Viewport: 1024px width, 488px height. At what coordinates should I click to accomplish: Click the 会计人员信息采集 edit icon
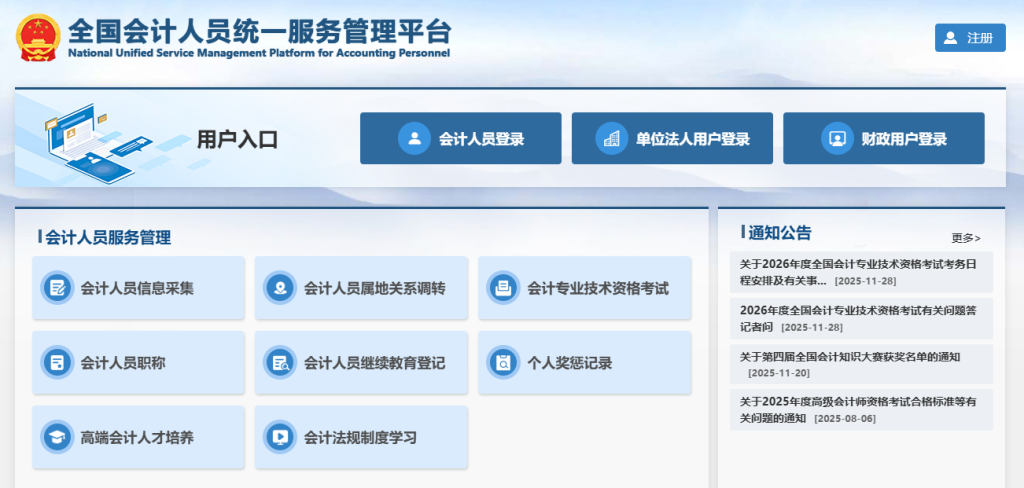tap(57, 288)
